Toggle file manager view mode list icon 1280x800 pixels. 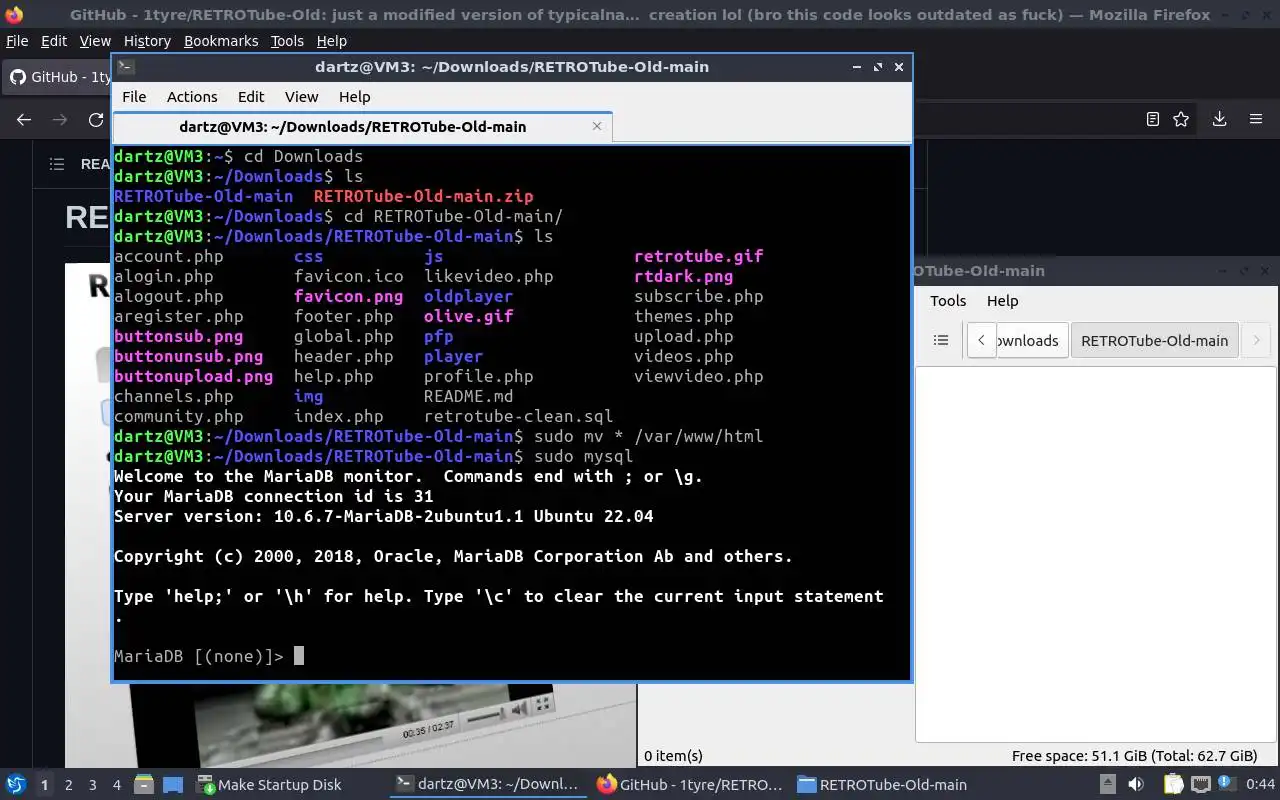941,340
